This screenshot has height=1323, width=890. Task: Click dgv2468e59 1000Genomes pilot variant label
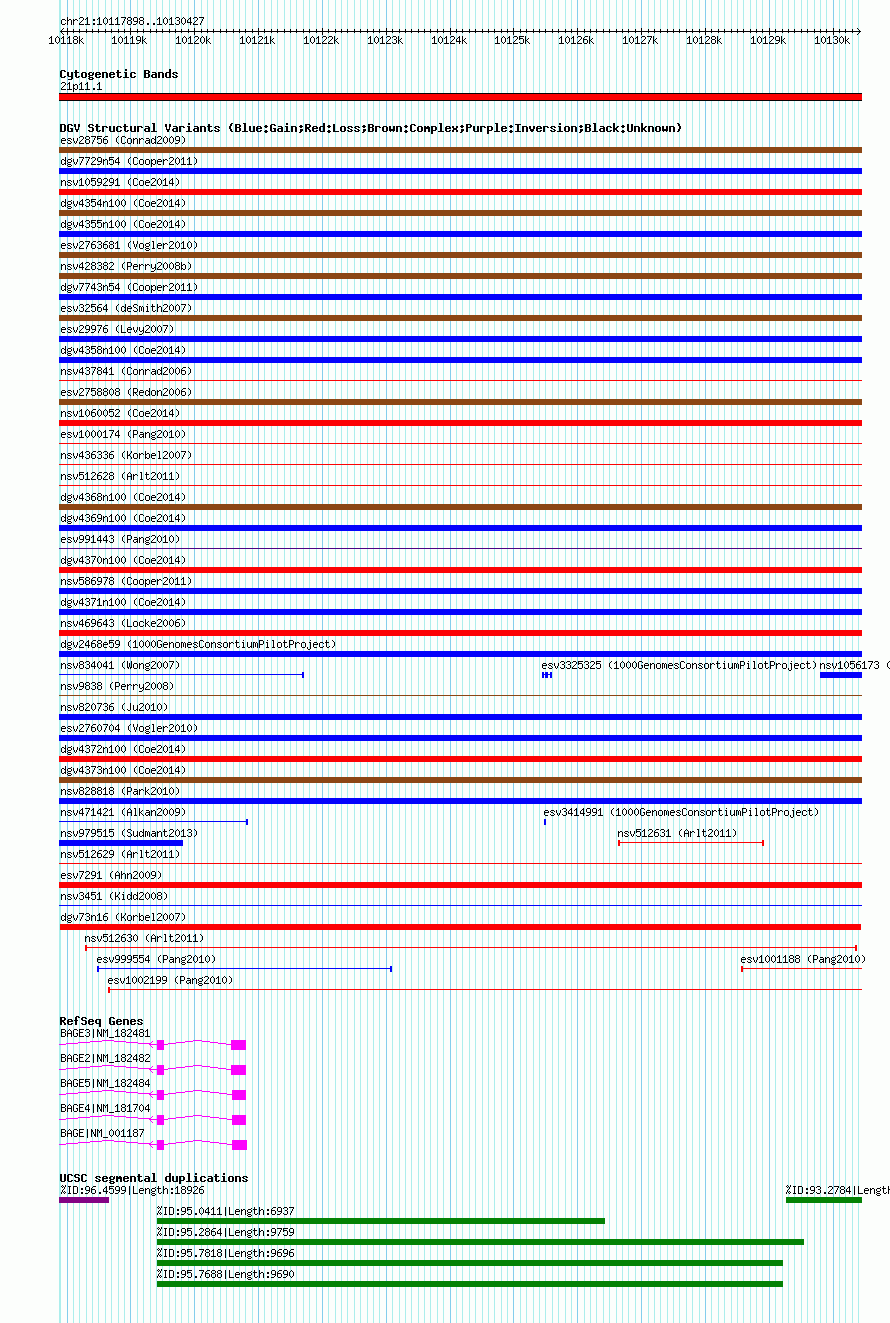click(x=198, y=644)
